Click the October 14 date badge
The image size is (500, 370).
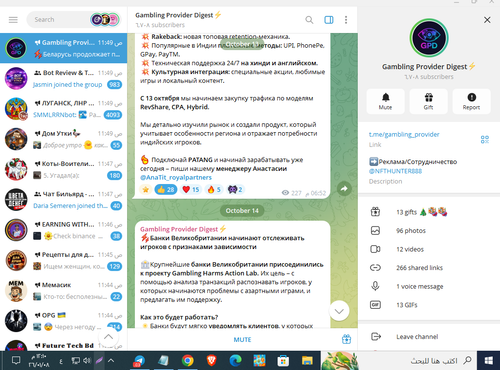pyautogui.click(x=242, y=210)
